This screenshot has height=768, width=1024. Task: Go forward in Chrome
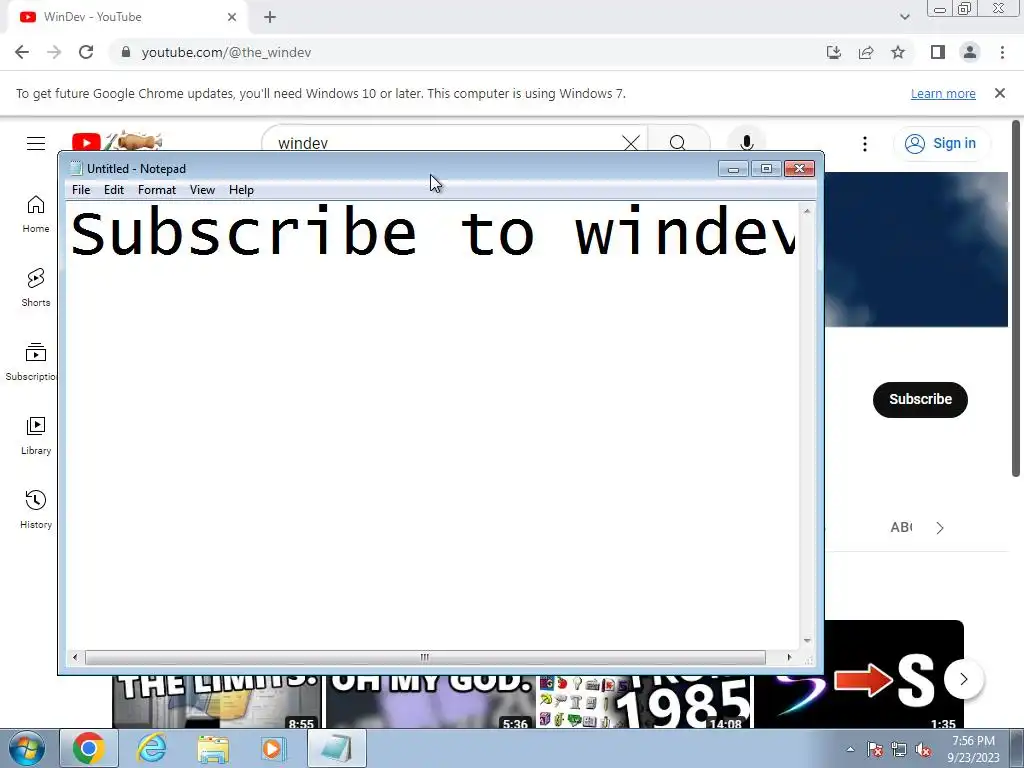coord(54,52)
